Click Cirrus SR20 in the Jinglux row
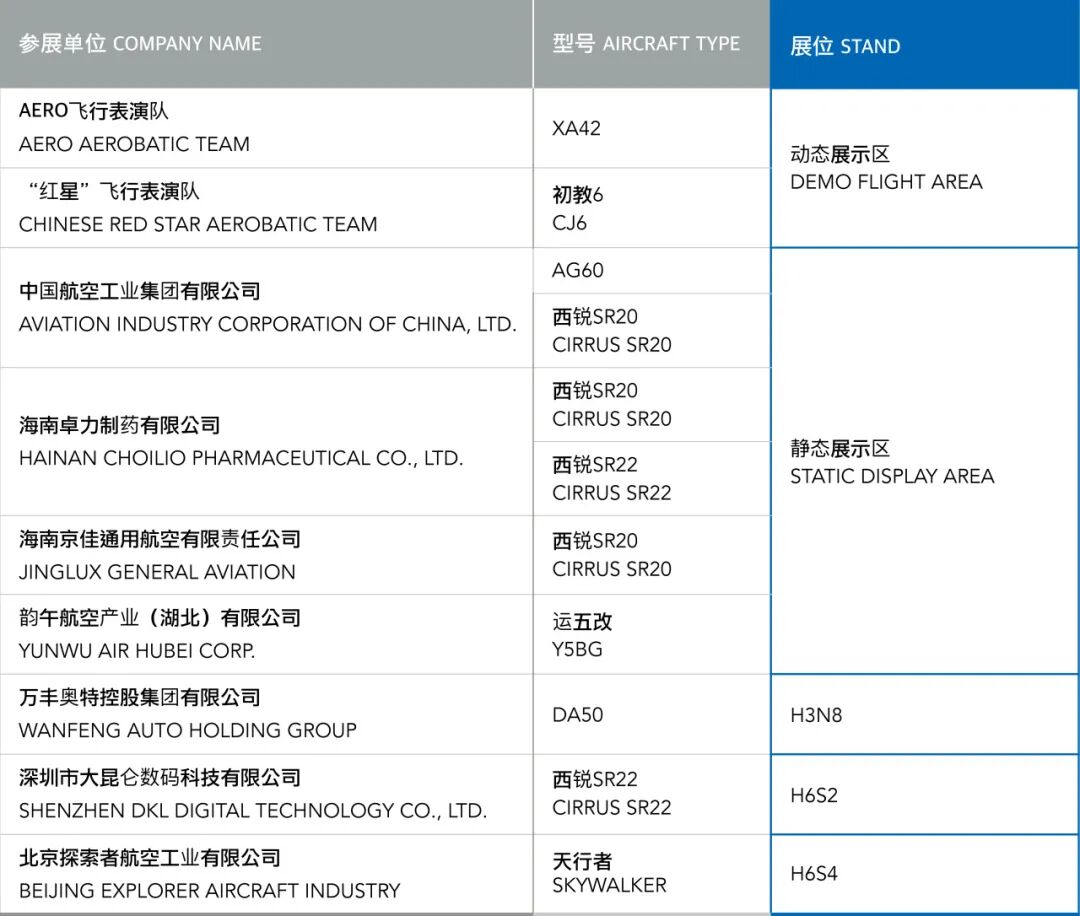 [652, 555]
